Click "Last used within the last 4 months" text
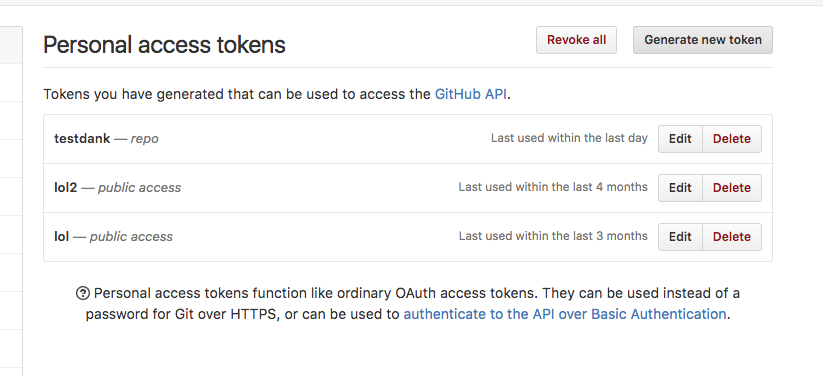 (553, 187)
